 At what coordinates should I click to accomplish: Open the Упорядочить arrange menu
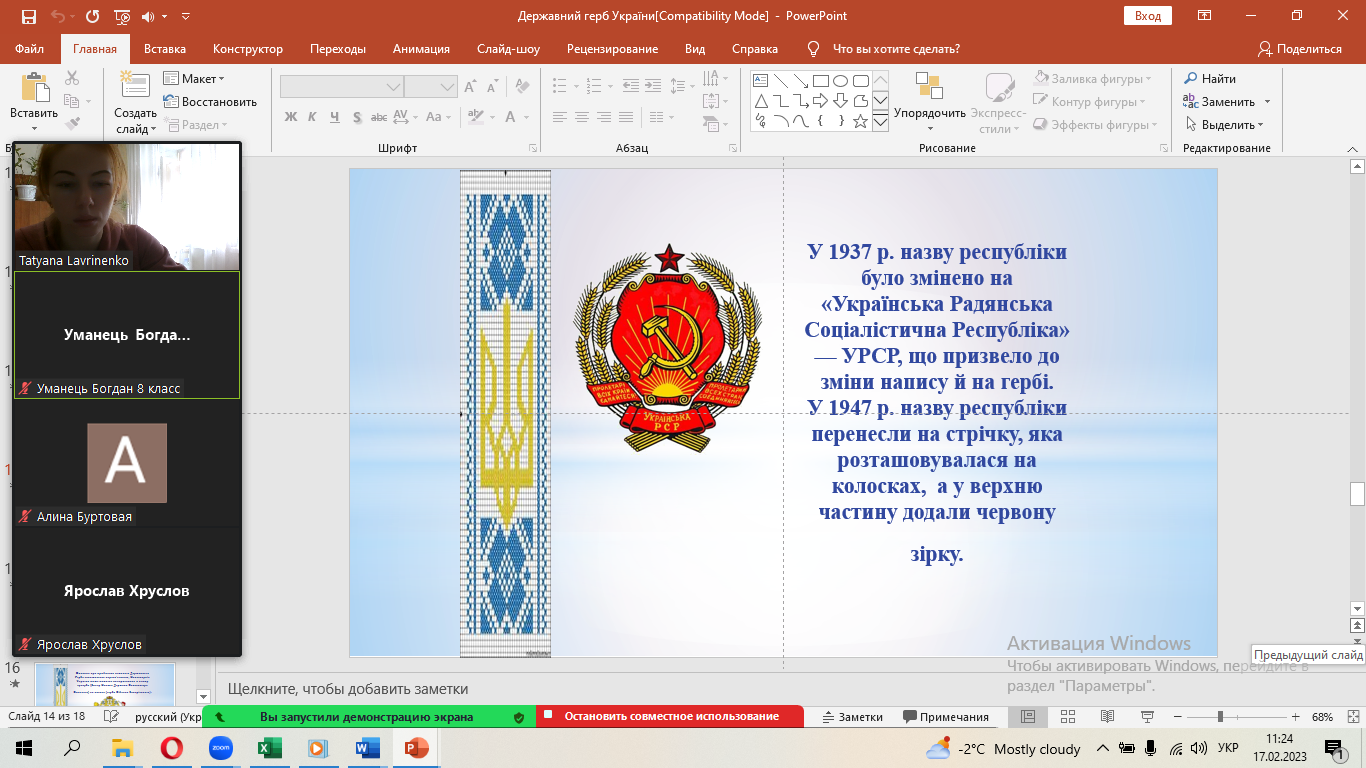click(x=930, y=101)
